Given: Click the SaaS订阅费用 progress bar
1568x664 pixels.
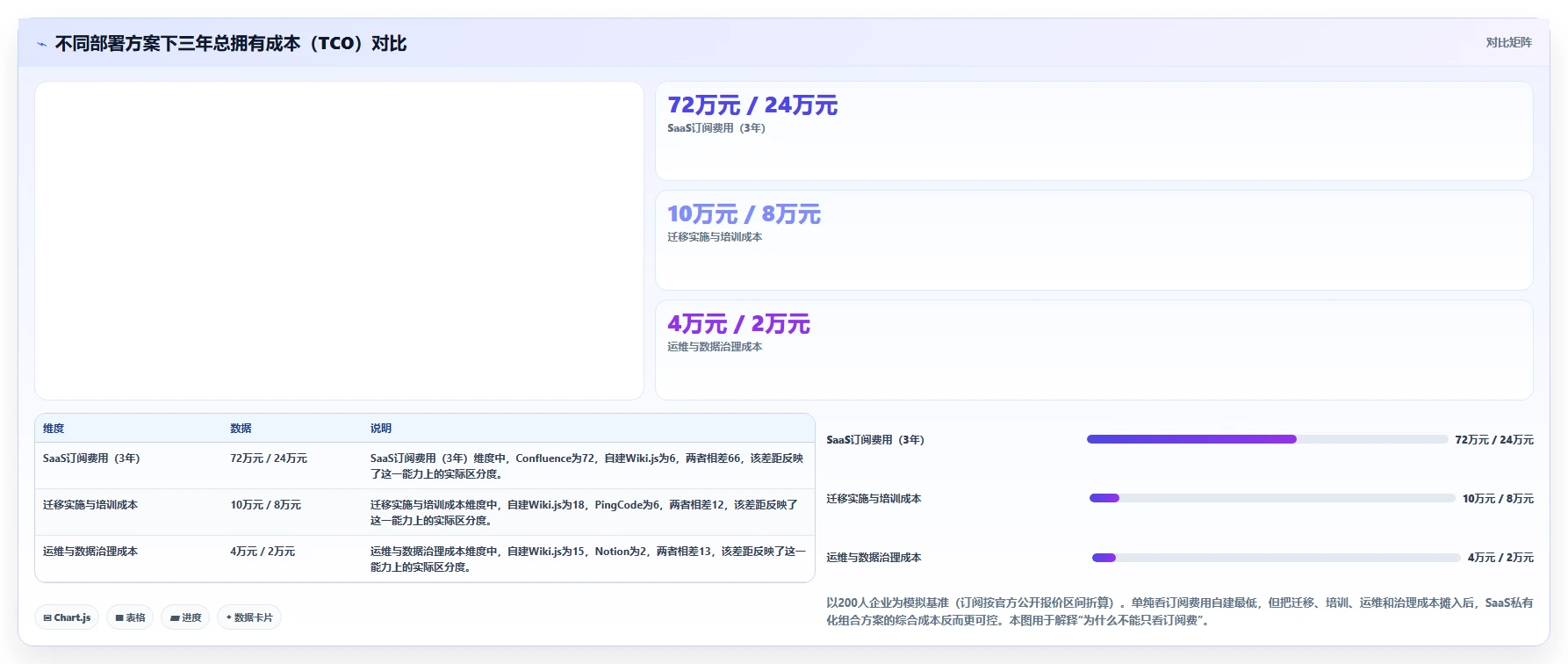Looking at the screenshot, I should [1267, 439].
